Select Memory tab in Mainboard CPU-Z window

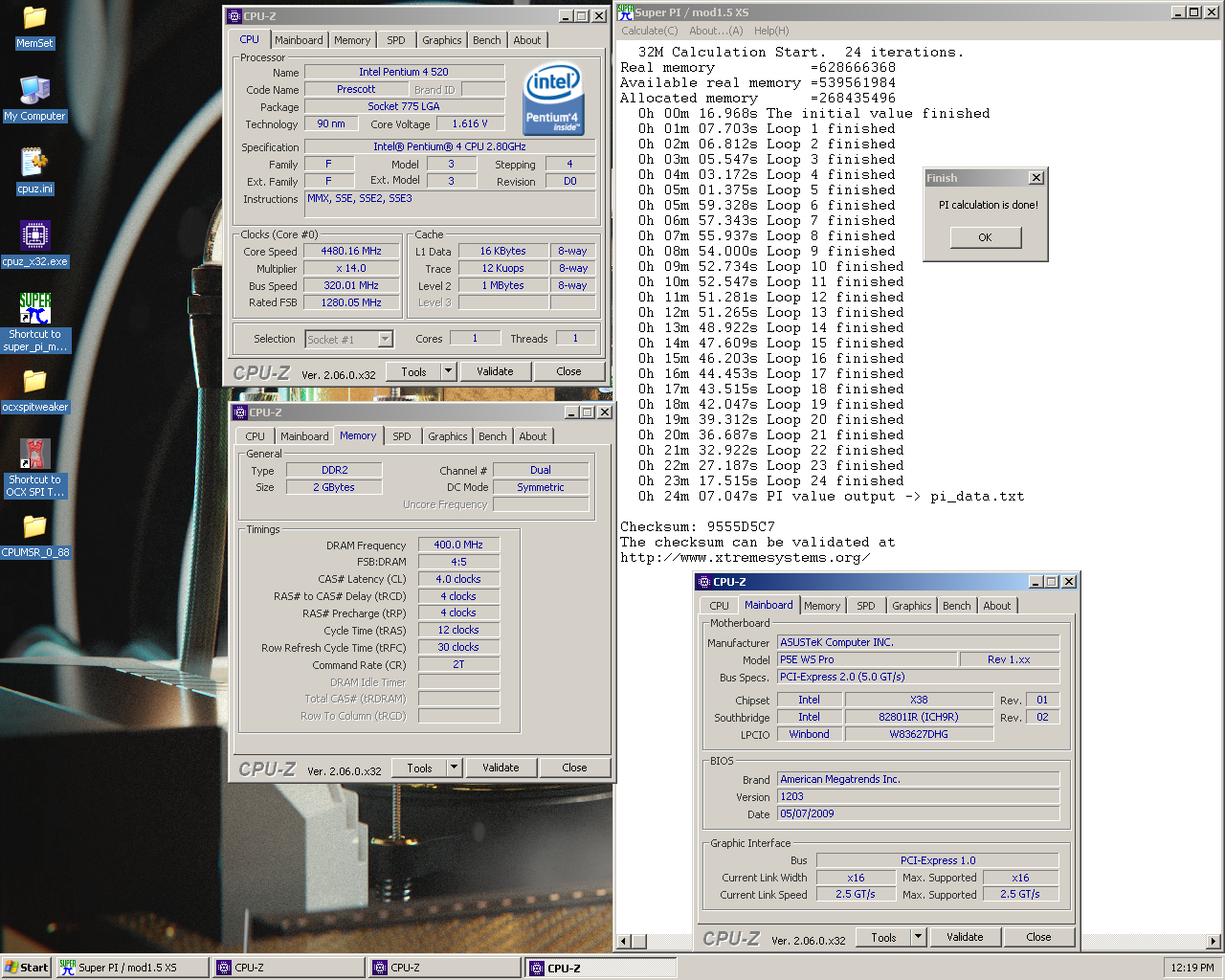point(822,606)
